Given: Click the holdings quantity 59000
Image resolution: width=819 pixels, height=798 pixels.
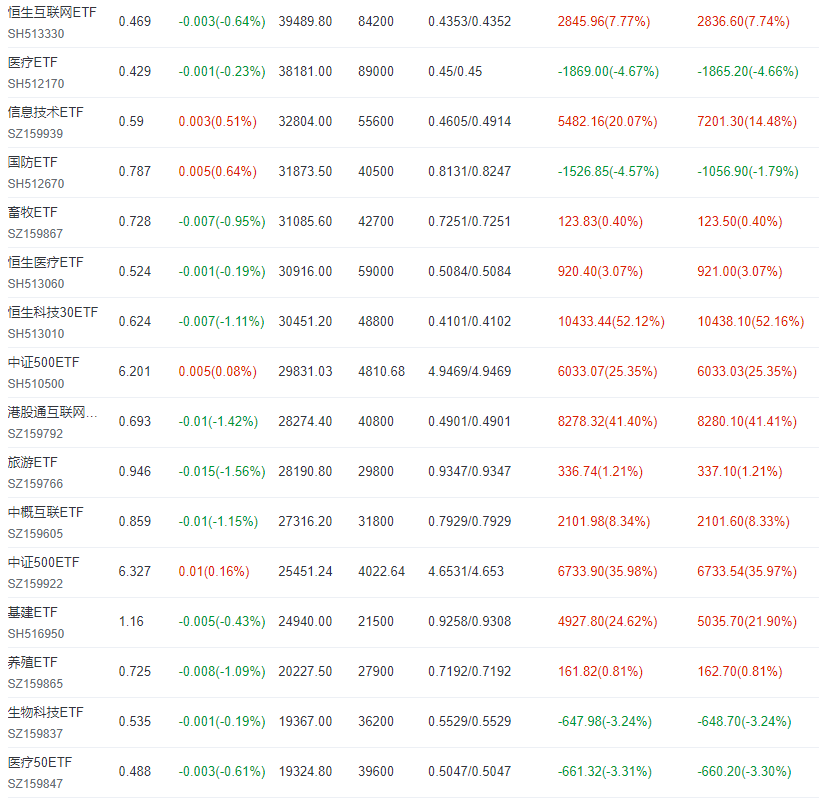Looking at the screenshot, I should click(376, 272).
